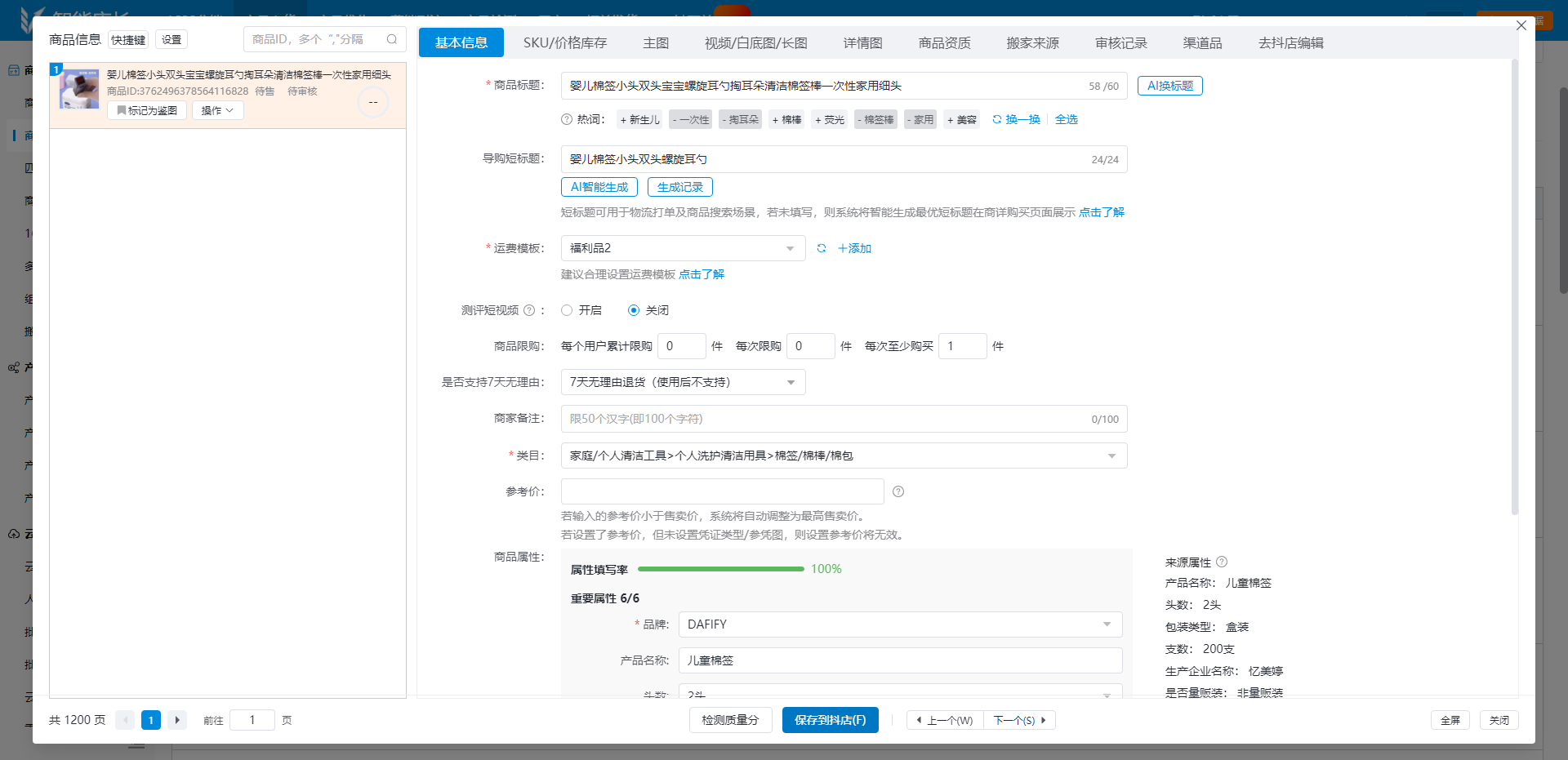
Task: Click the search magnifier in the 商品ID field
Action: [392, 39]
